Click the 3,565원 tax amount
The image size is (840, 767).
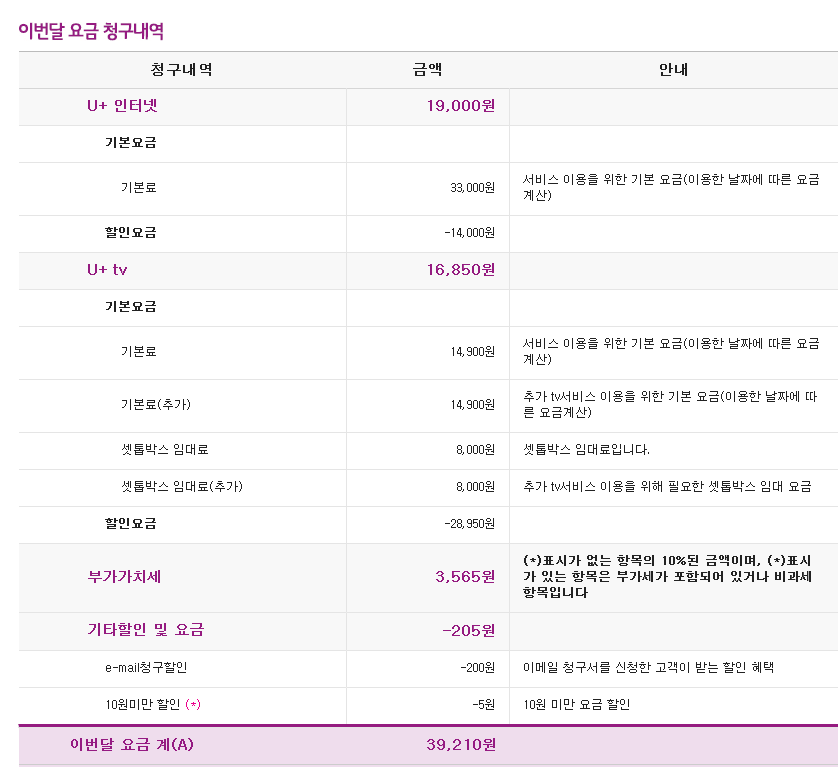pyautogui.click(x=464, y=577)
